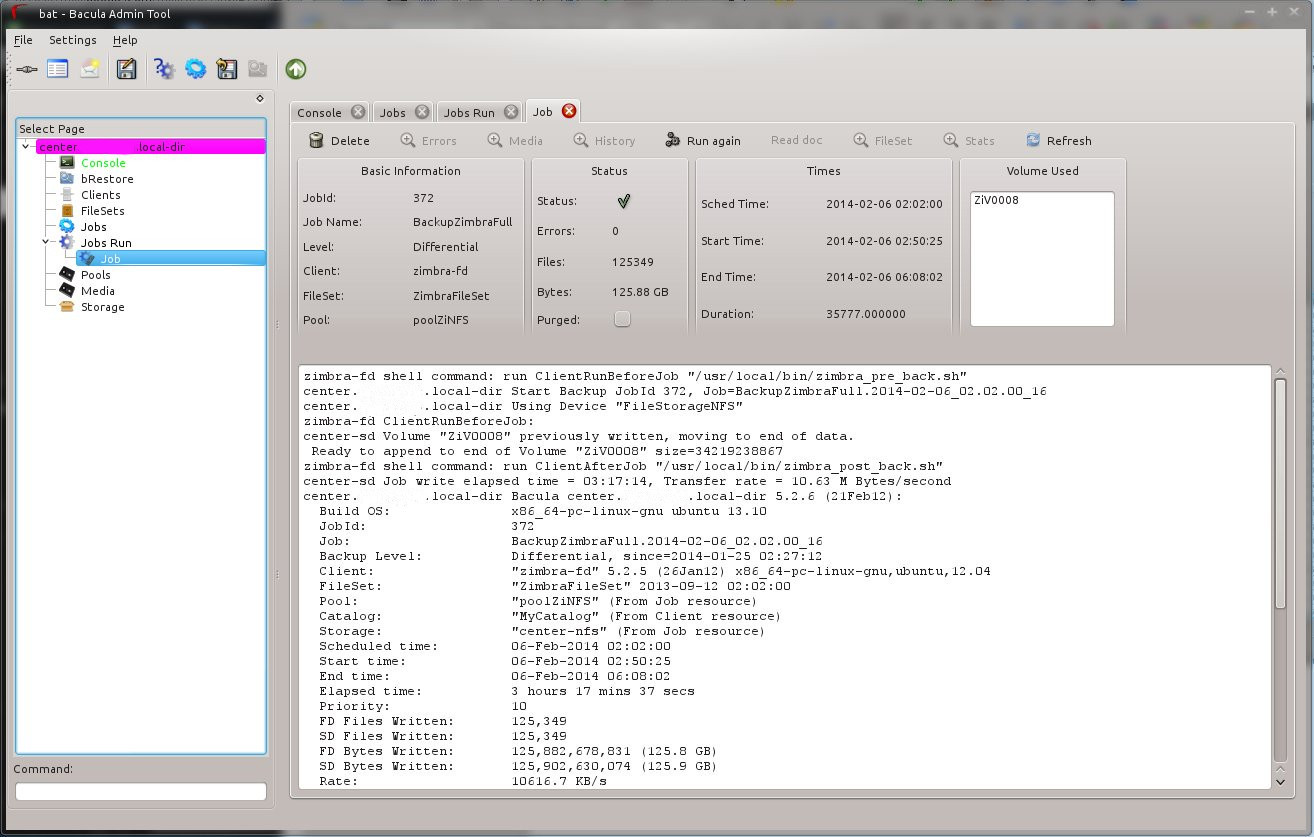
Task: Open the File menu
Action: 23,40
